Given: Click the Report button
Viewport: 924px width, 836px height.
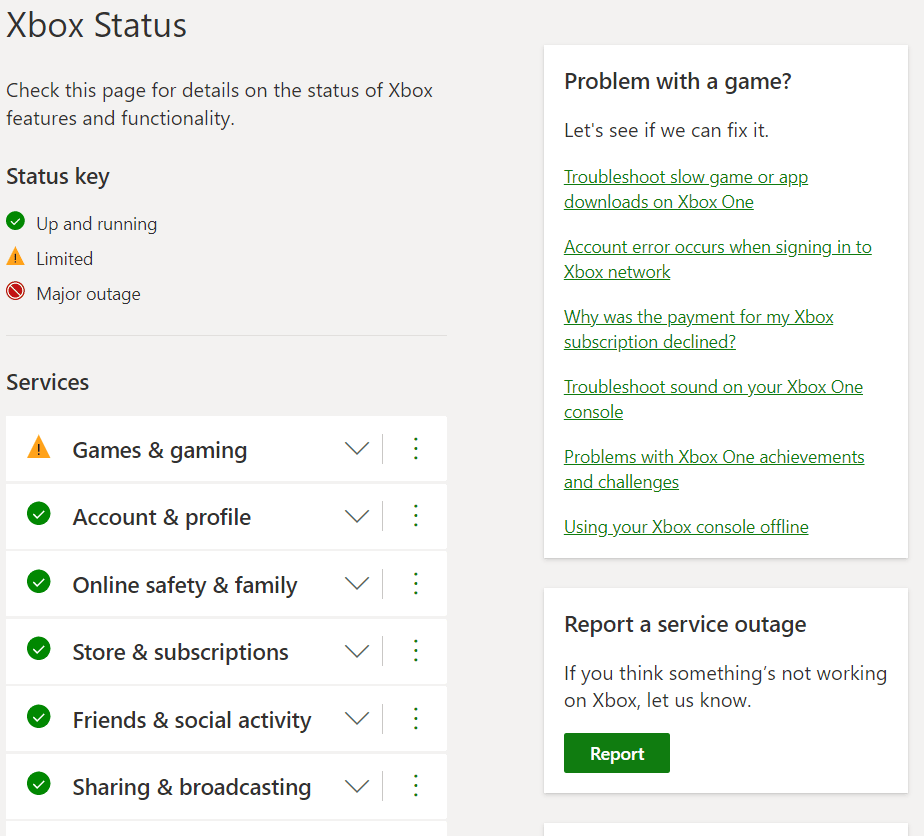Looking at the screenshot, I should coord(616,753).
